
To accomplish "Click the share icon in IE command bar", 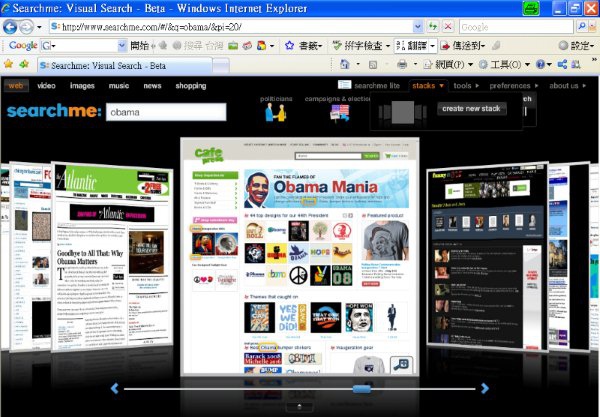I will [x=562, y=65].
